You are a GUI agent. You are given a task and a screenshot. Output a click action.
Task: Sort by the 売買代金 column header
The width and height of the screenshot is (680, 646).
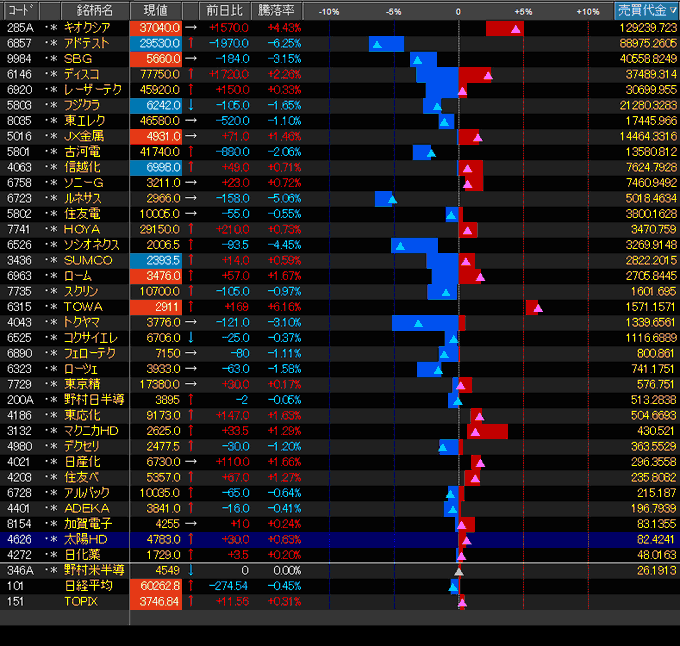pos(647,10)
